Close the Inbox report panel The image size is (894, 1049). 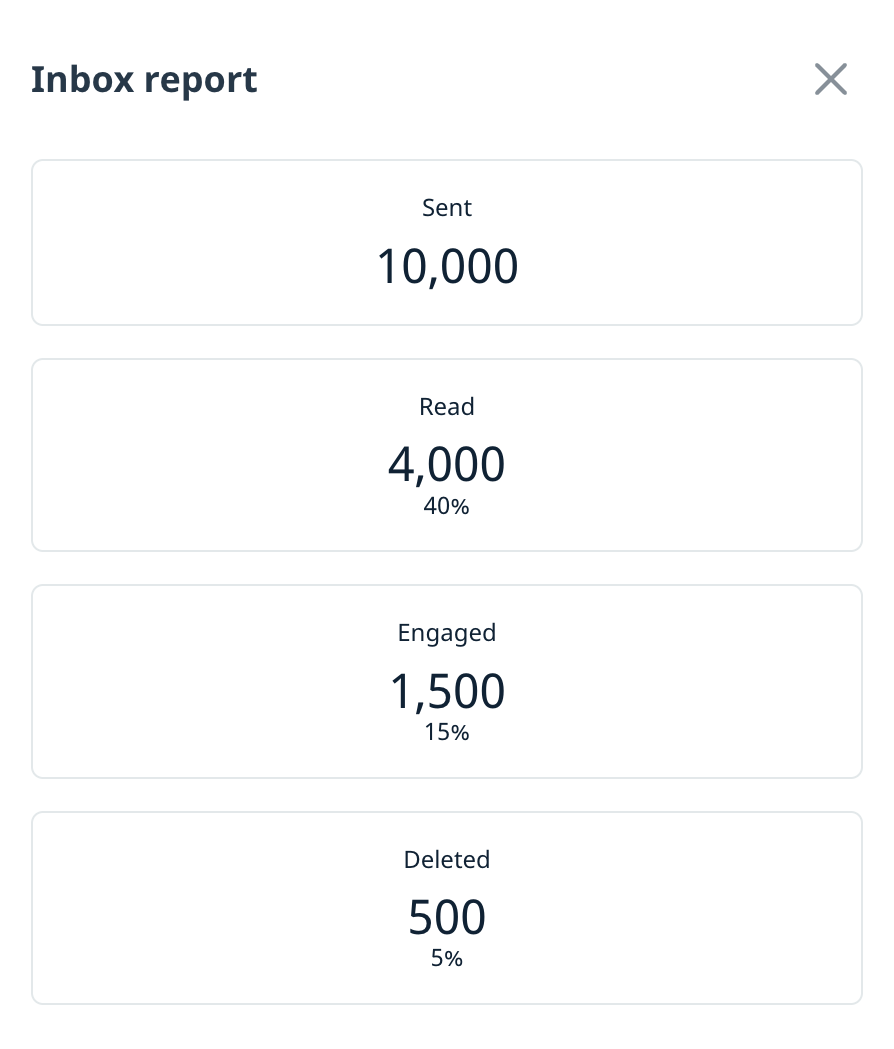830,79
